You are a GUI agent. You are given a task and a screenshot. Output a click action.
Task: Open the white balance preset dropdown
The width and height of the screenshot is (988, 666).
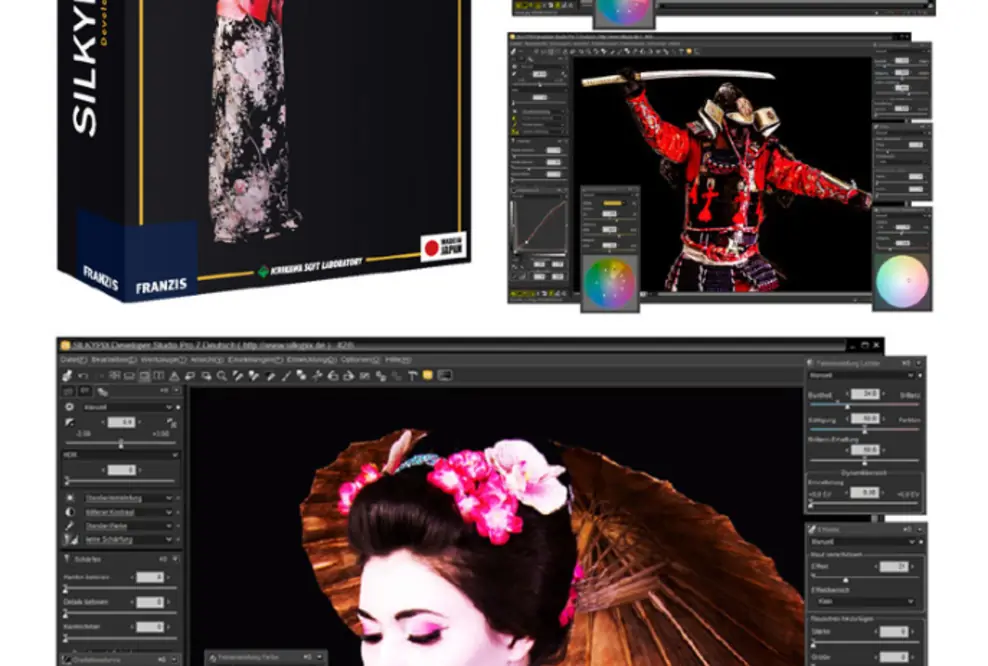(128, 498)
